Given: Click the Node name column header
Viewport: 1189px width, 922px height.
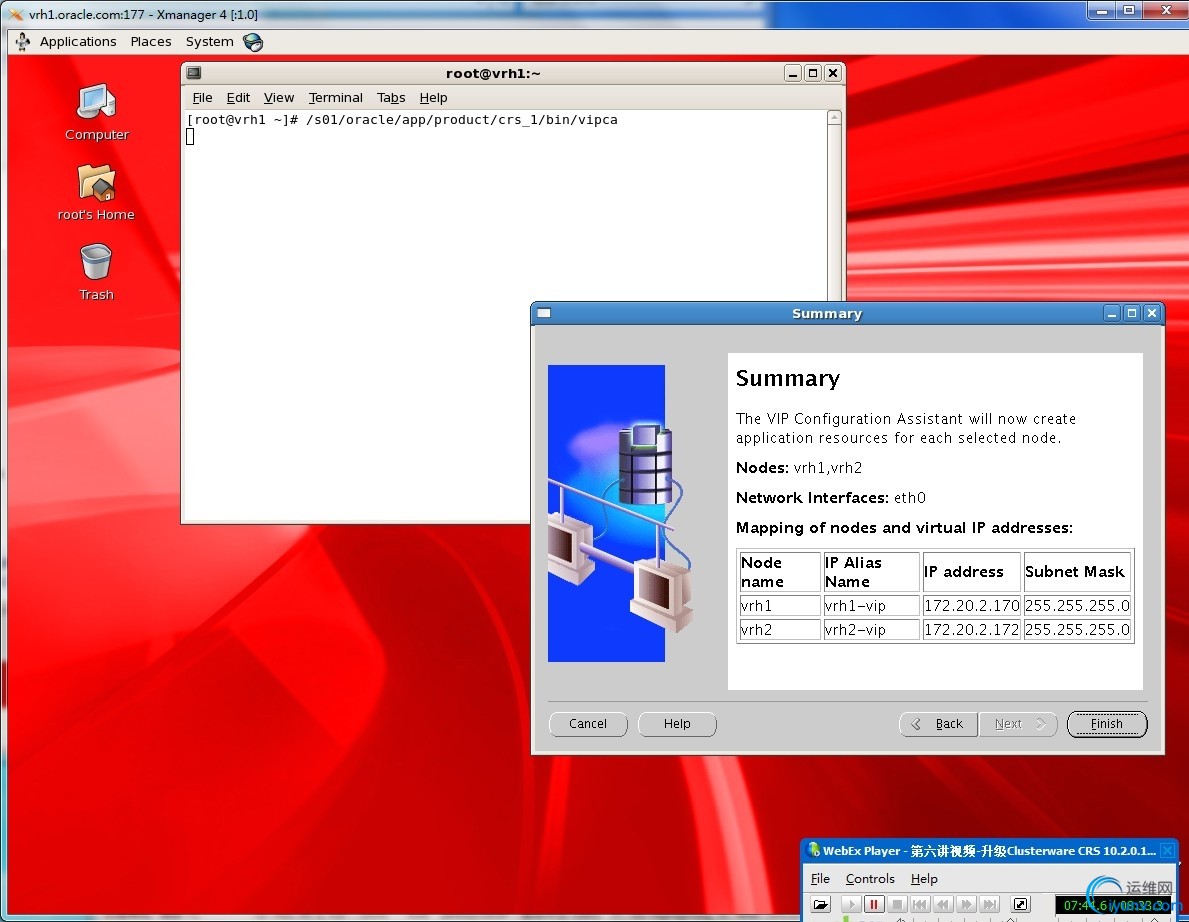Looking at the screenshot, I should click(x=779, y=572).
